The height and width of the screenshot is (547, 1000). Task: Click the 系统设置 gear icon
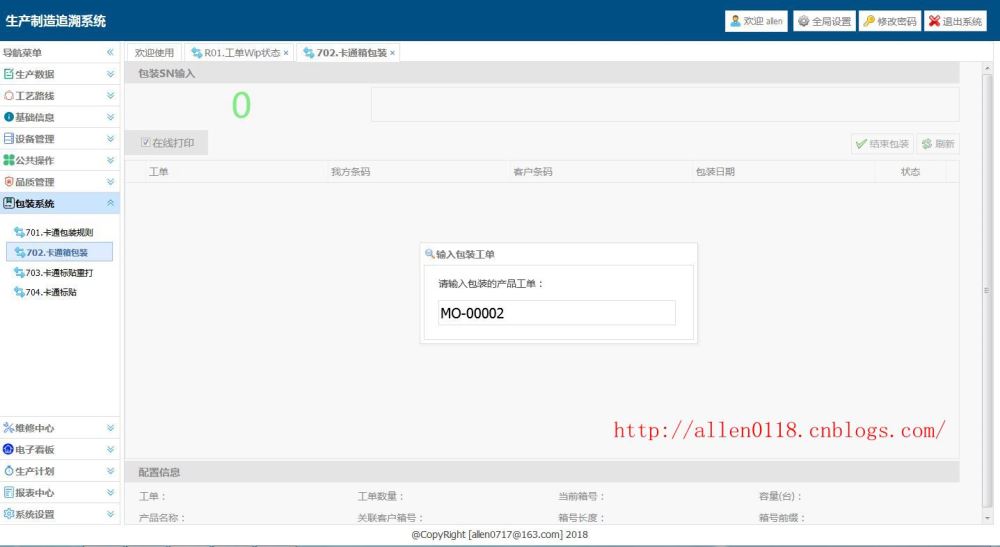(8, 514)
